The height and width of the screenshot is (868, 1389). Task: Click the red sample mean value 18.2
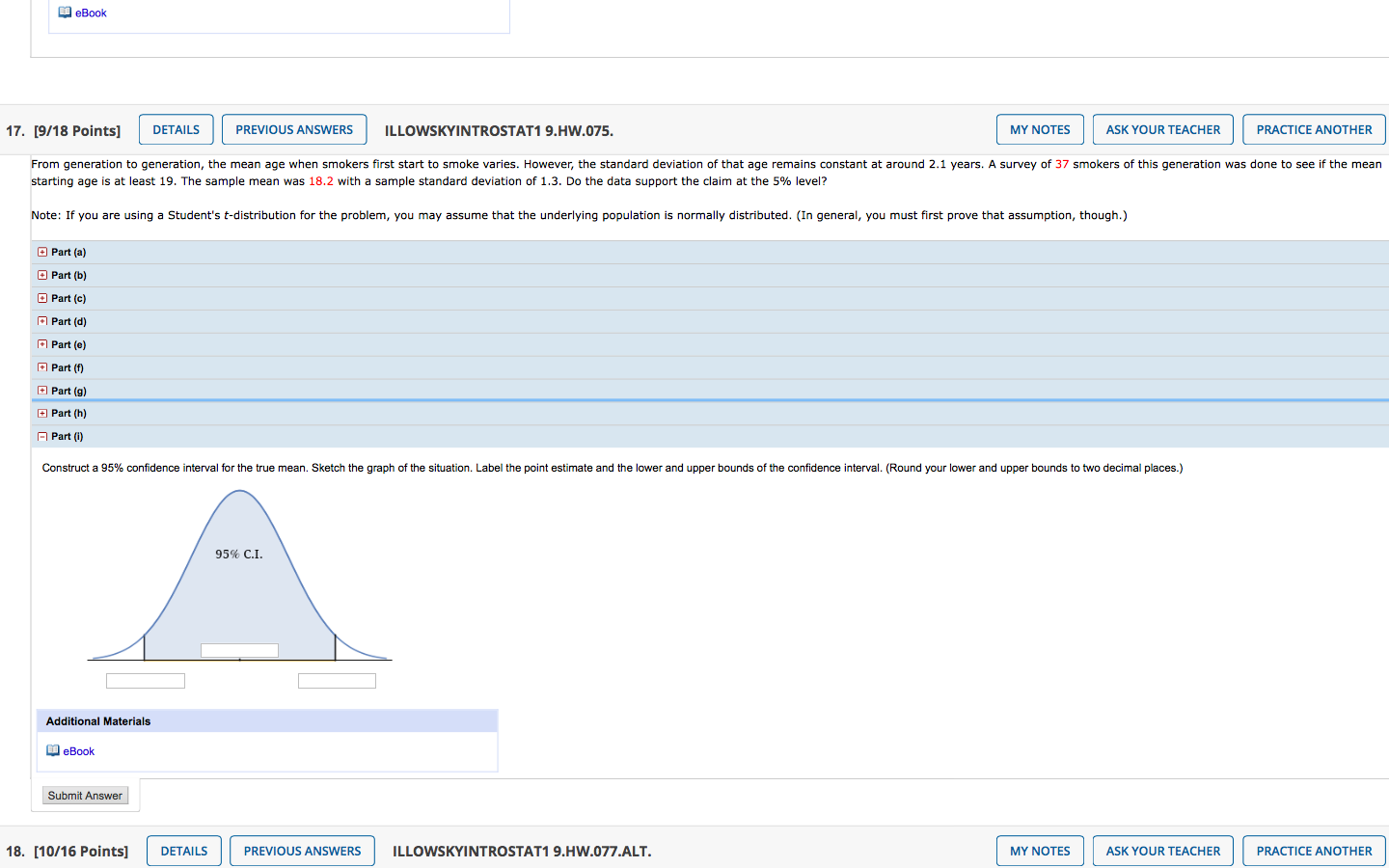pyautogui.click(x=321, y=181)
